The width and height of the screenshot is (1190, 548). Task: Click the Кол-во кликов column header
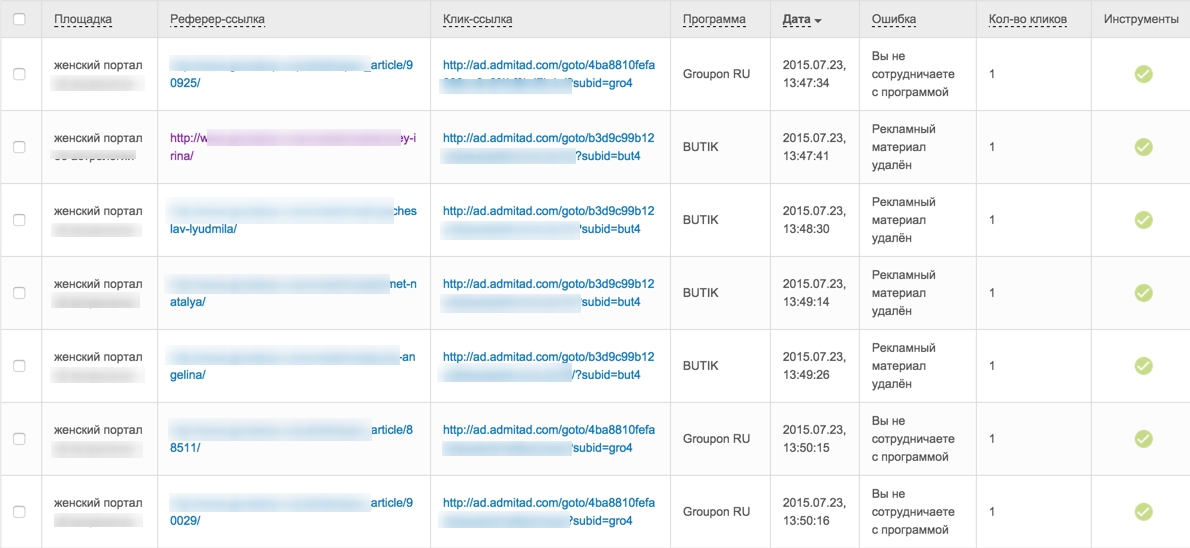pyautogui.click(x=1028, y=19)
